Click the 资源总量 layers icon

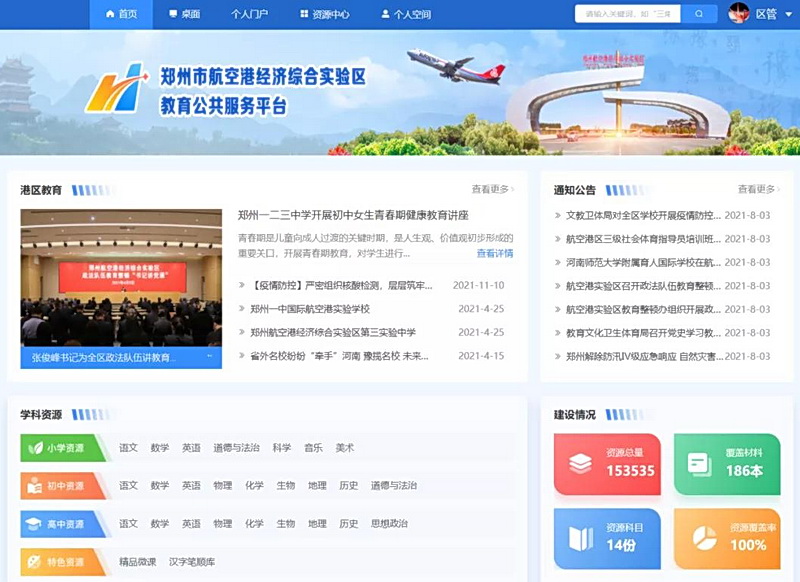tap(581, 464)
